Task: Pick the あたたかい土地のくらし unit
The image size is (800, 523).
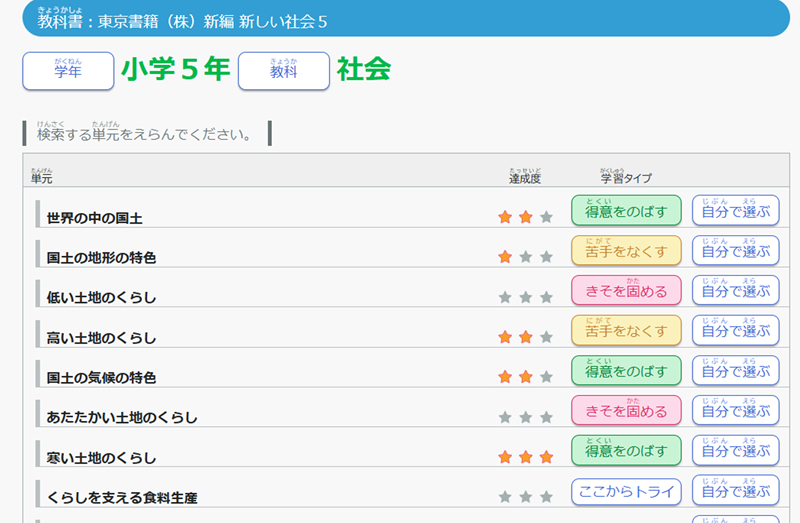Action: coord(122,418)
